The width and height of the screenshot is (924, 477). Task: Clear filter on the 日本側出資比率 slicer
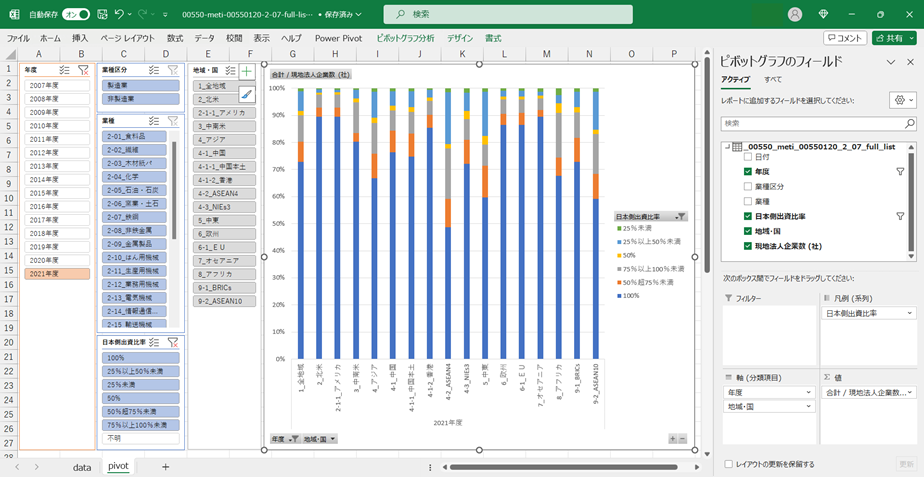173,342
